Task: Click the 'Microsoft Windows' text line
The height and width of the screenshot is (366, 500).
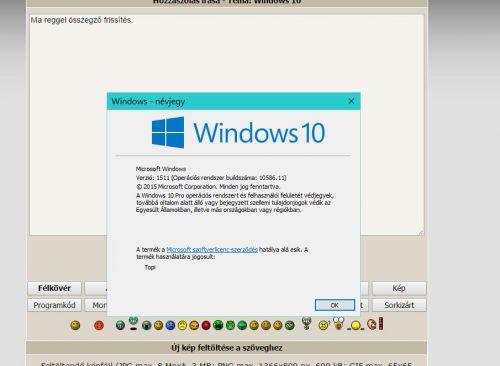Action: pos(161,169)
